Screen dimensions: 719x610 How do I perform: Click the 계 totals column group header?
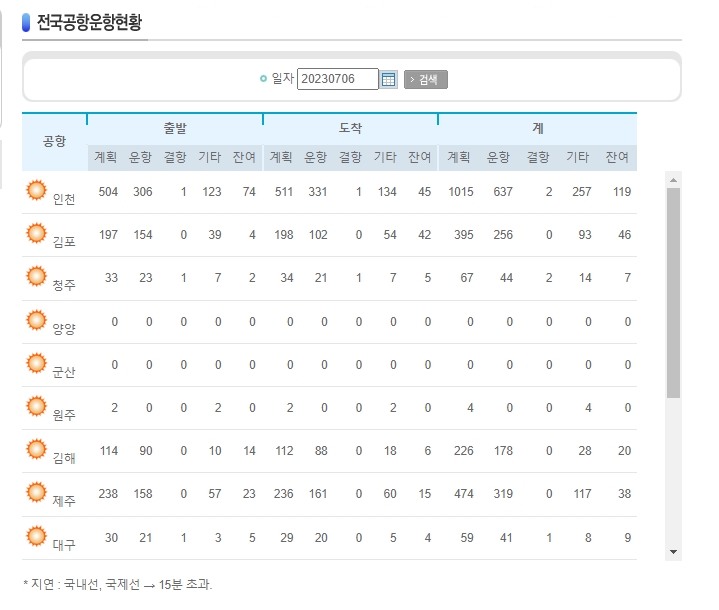[537, 128]
